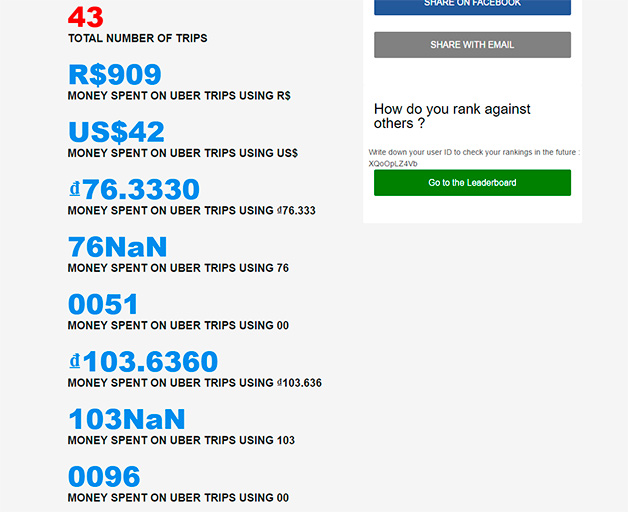Click the red 43 trips total number

86,17
